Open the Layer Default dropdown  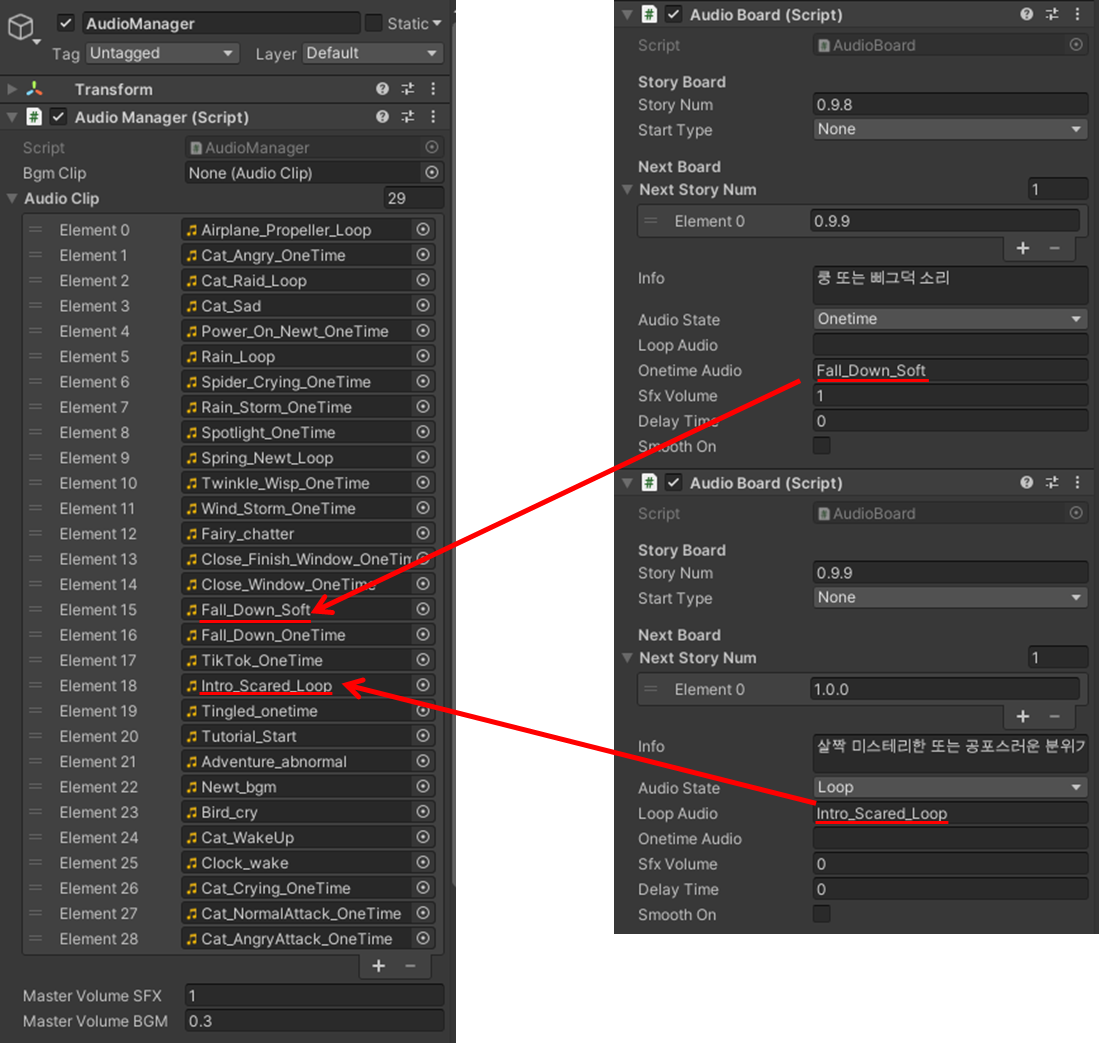[372, 53]
